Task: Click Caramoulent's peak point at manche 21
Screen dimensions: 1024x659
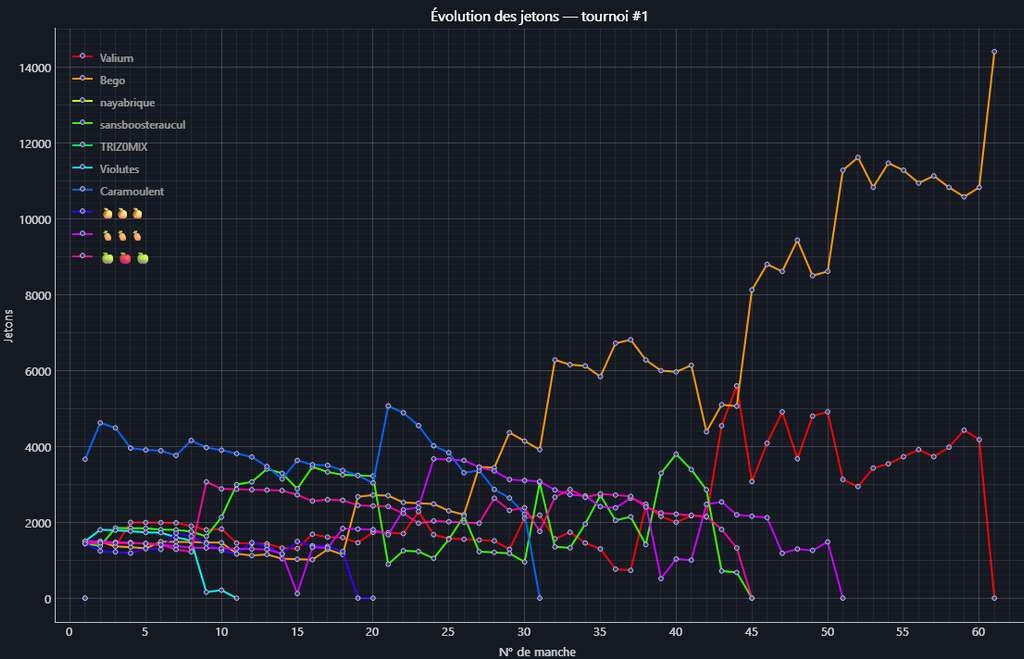Action: click(388, 406)
